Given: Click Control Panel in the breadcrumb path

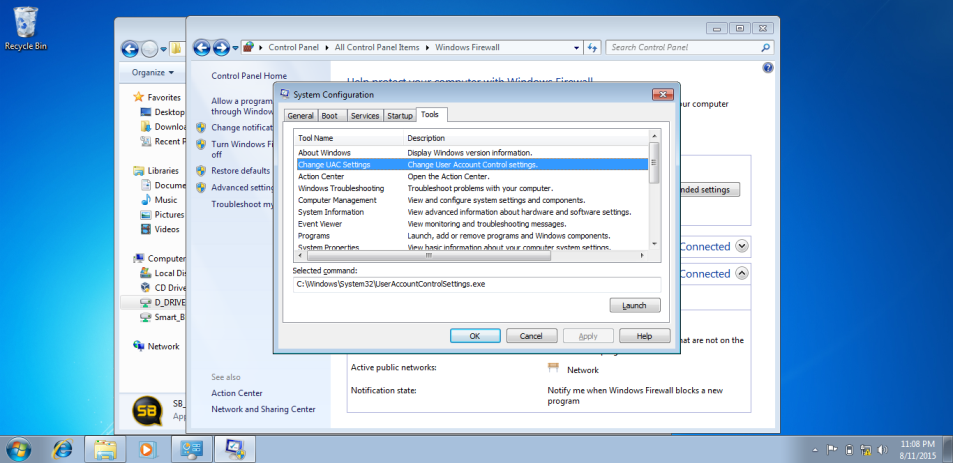Looking at the screenshot, I should 294,47.
